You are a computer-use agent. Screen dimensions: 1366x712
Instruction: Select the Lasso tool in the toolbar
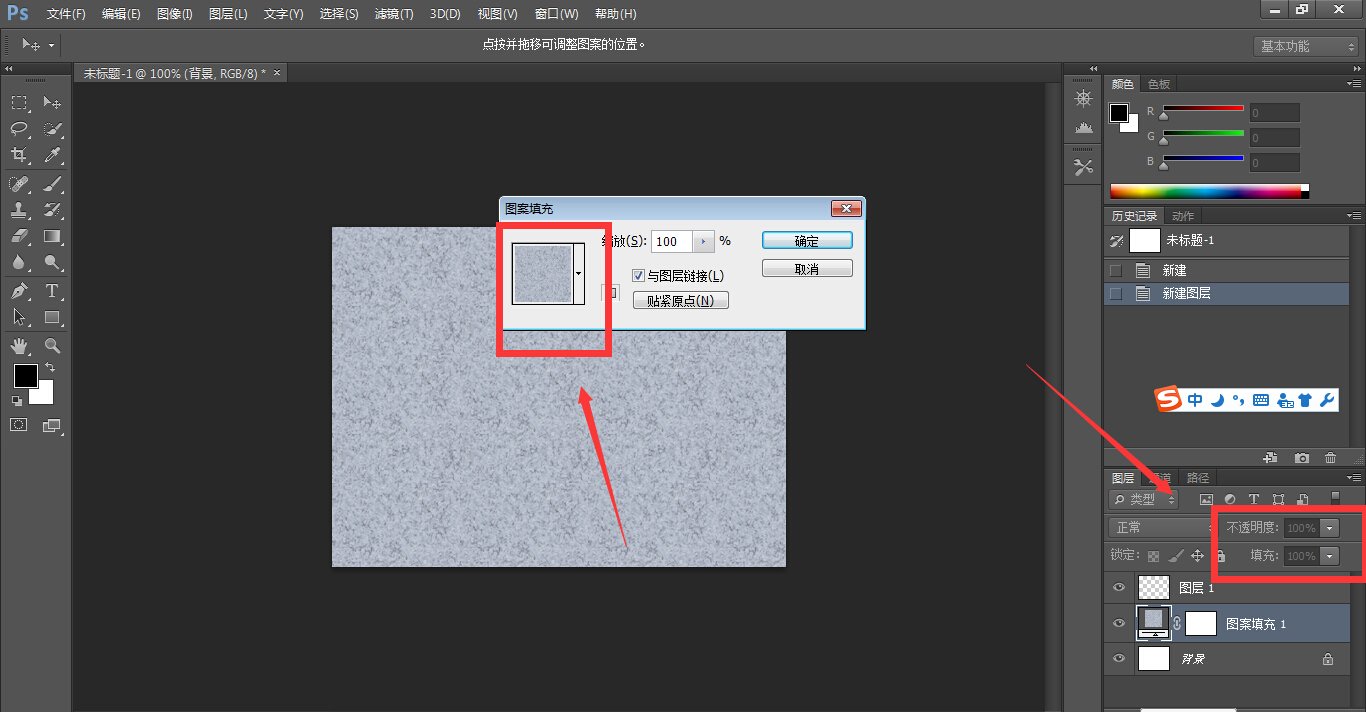click(x=18, y=129)
